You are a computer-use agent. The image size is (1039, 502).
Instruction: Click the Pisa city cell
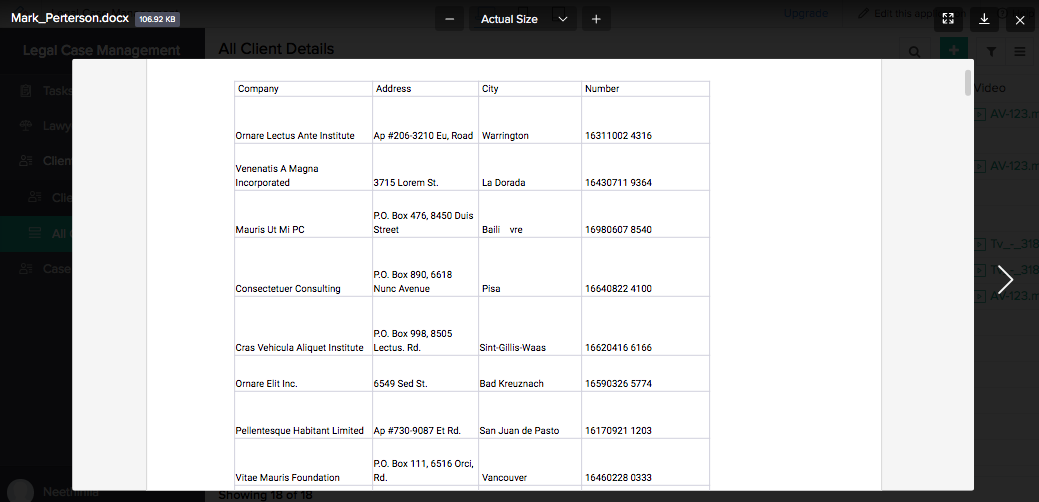[x=530, y=267]
